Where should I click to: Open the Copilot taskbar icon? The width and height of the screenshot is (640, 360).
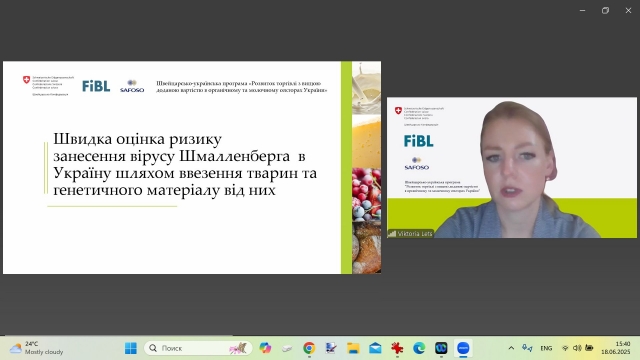[265, 348]
